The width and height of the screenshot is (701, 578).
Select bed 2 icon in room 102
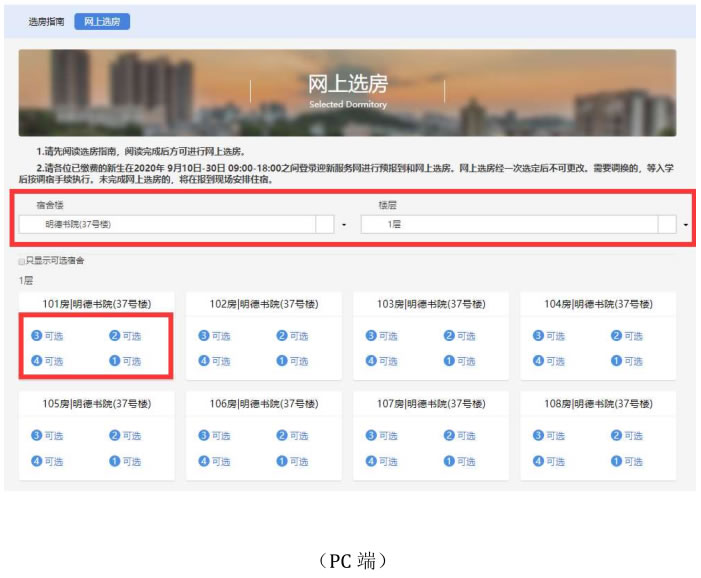click(x=282, y=336)
